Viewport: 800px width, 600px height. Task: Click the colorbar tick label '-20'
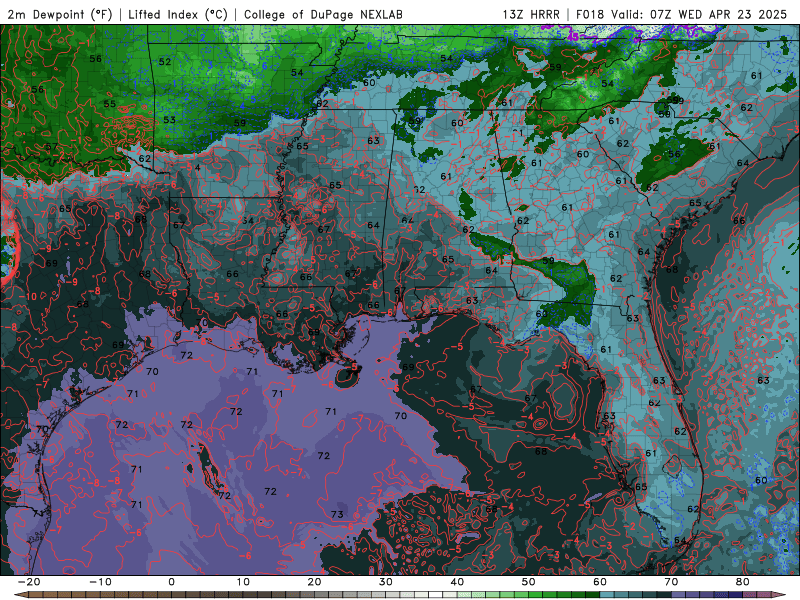(x=29, y=582)
